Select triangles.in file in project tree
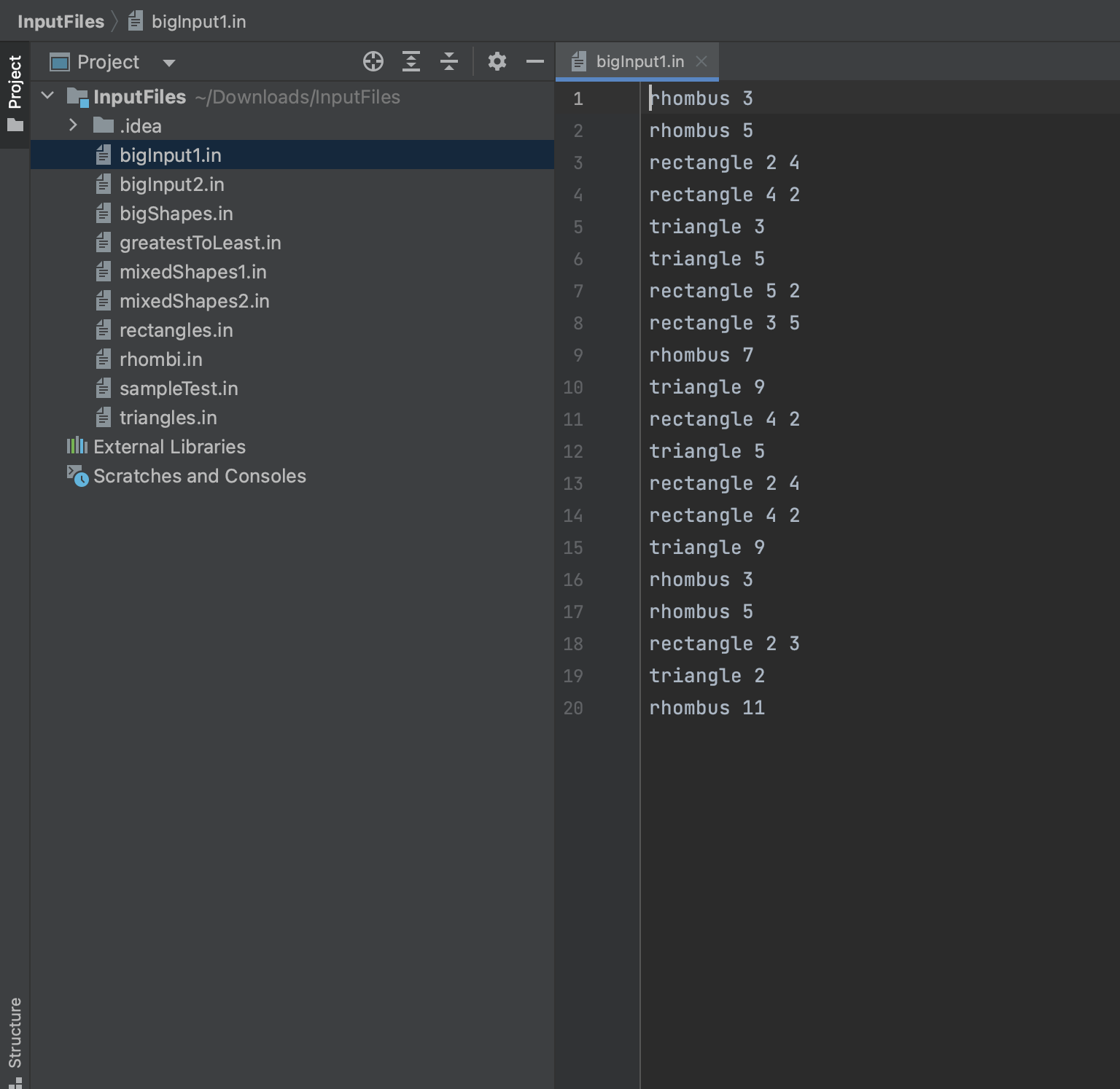Screen dimensions: 1120x1089 168,418
